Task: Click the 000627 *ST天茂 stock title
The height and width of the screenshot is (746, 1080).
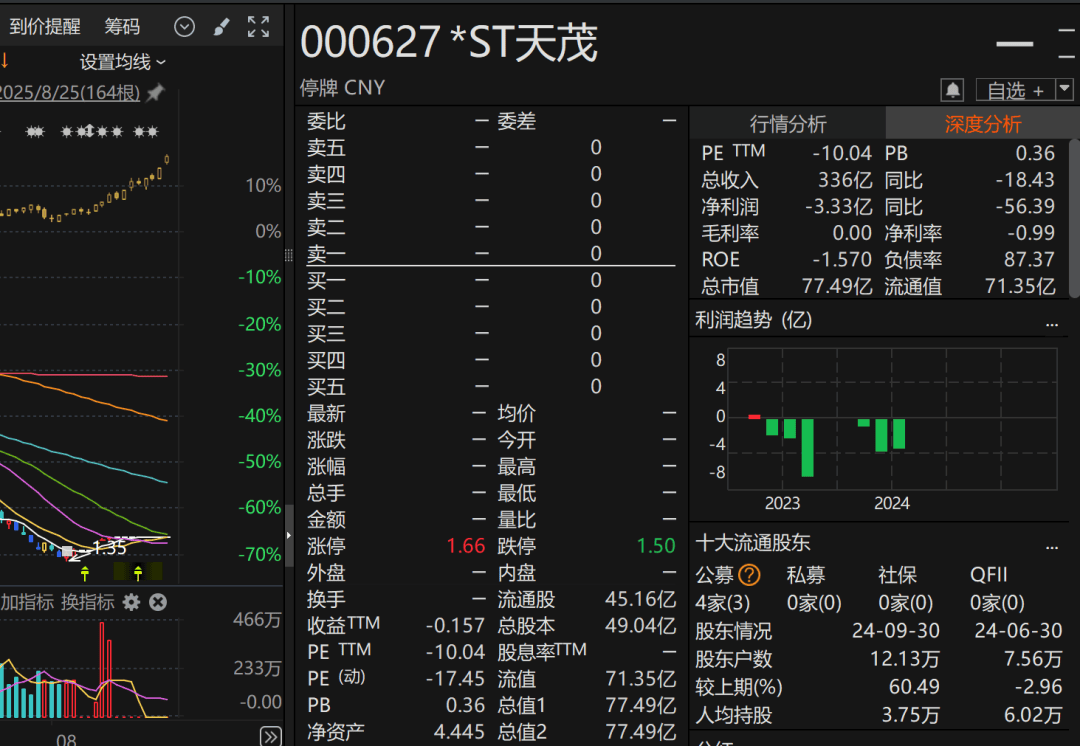Action: [449, 42]
